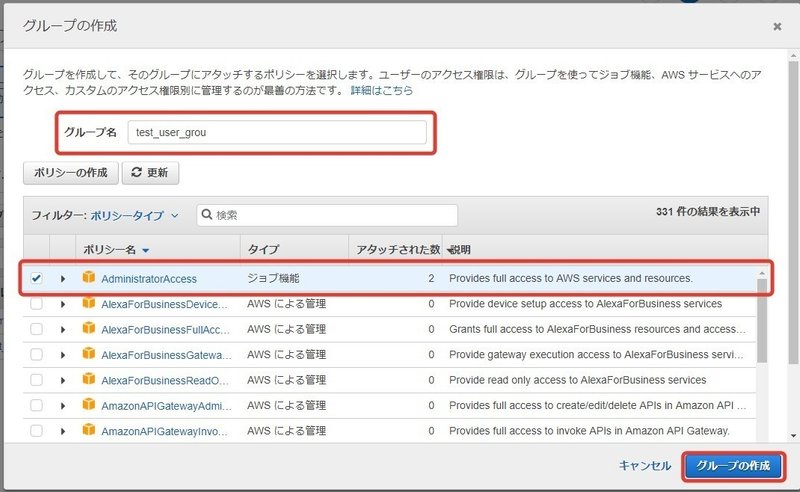800x492 pixels.
Task: Click 'Provides full access to create/edit/delete APIs' text
Action: [x=597, y=405]
